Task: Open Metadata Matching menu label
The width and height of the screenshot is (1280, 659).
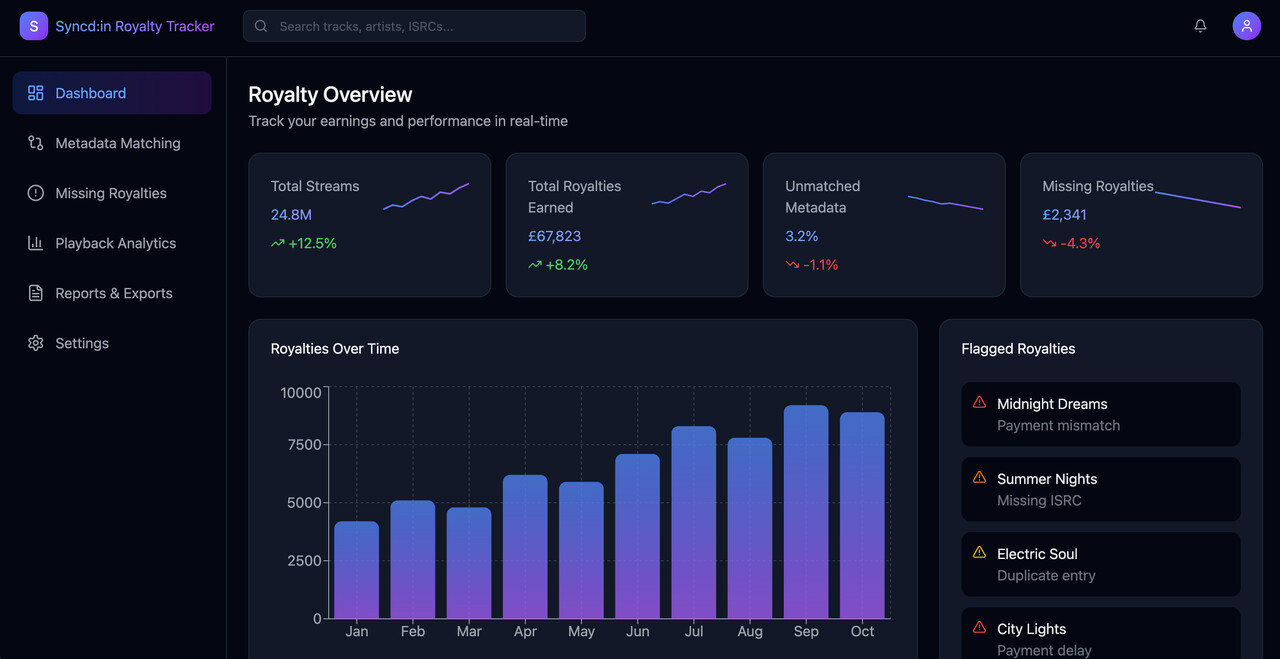Action: [118, 143]
